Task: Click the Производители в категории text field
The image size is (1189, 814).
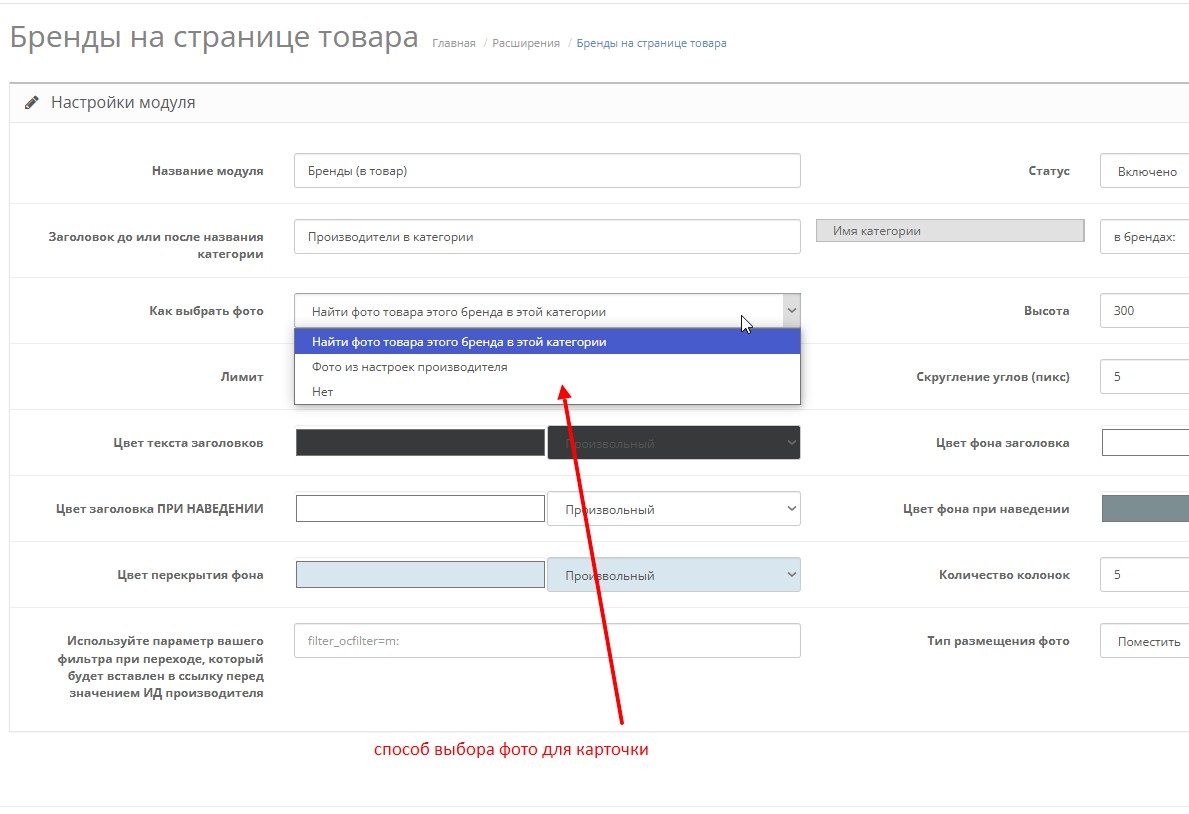Action: click(547, 237)
